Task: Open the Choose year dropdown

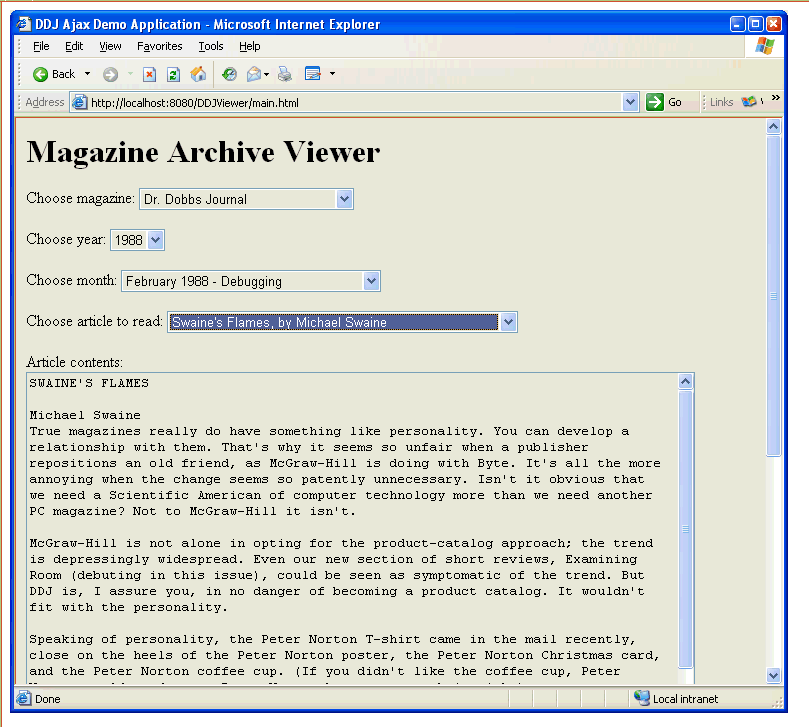Action: tap(155, 240)
